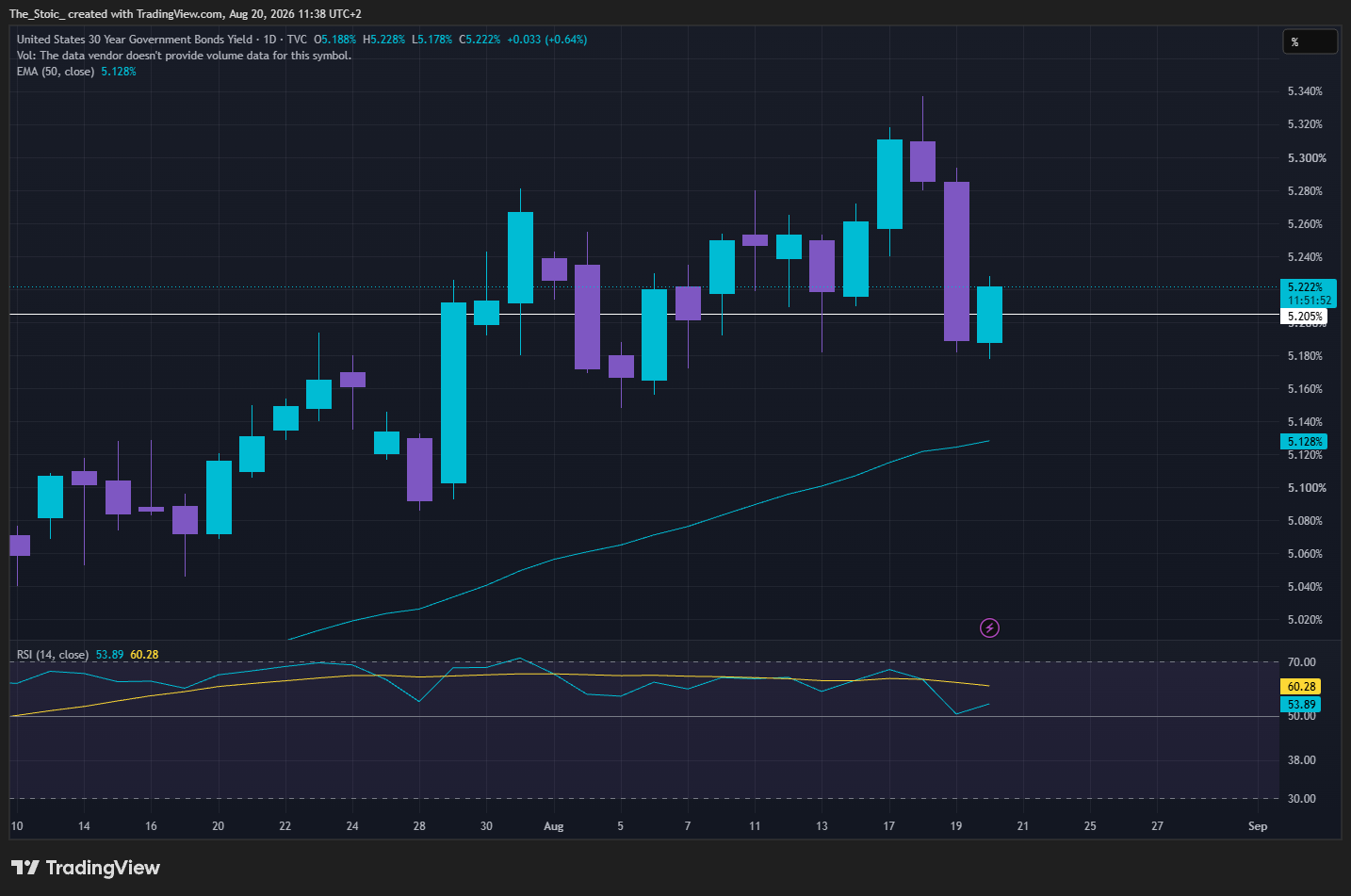Click the 5.080% price axis label
This screenshot has width=1351, height=896.
(x=1305, y=521)
